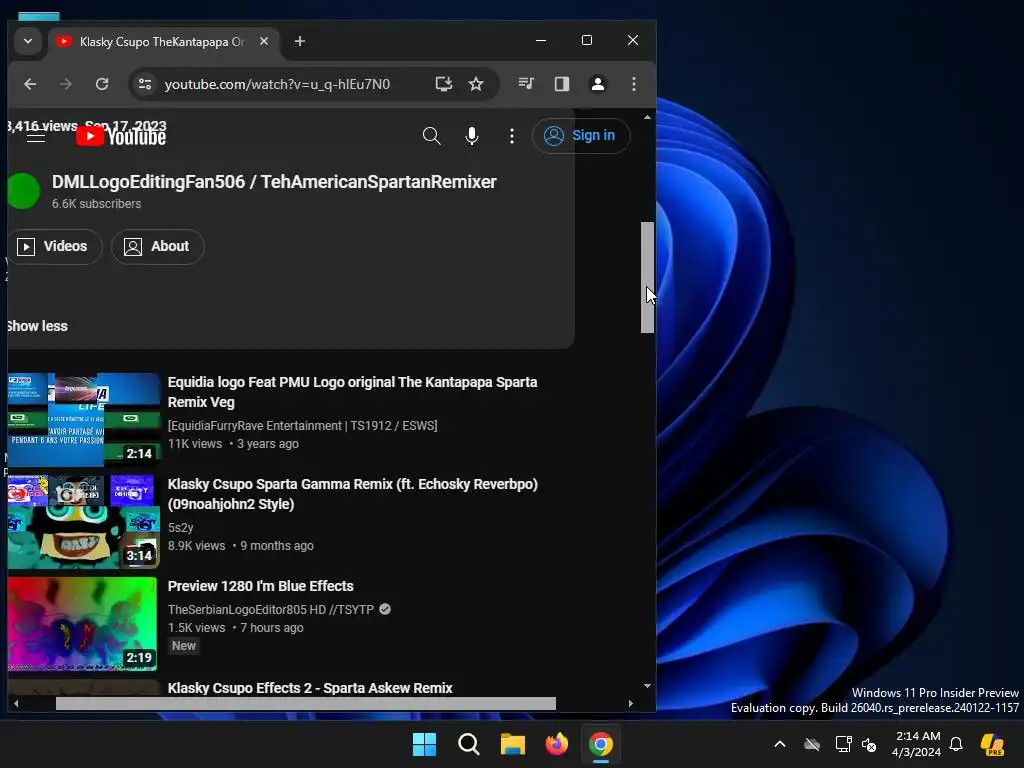Open notification bell in taskbar
The height and width of the screenshot is (768, 1024).
click(956, 744)
